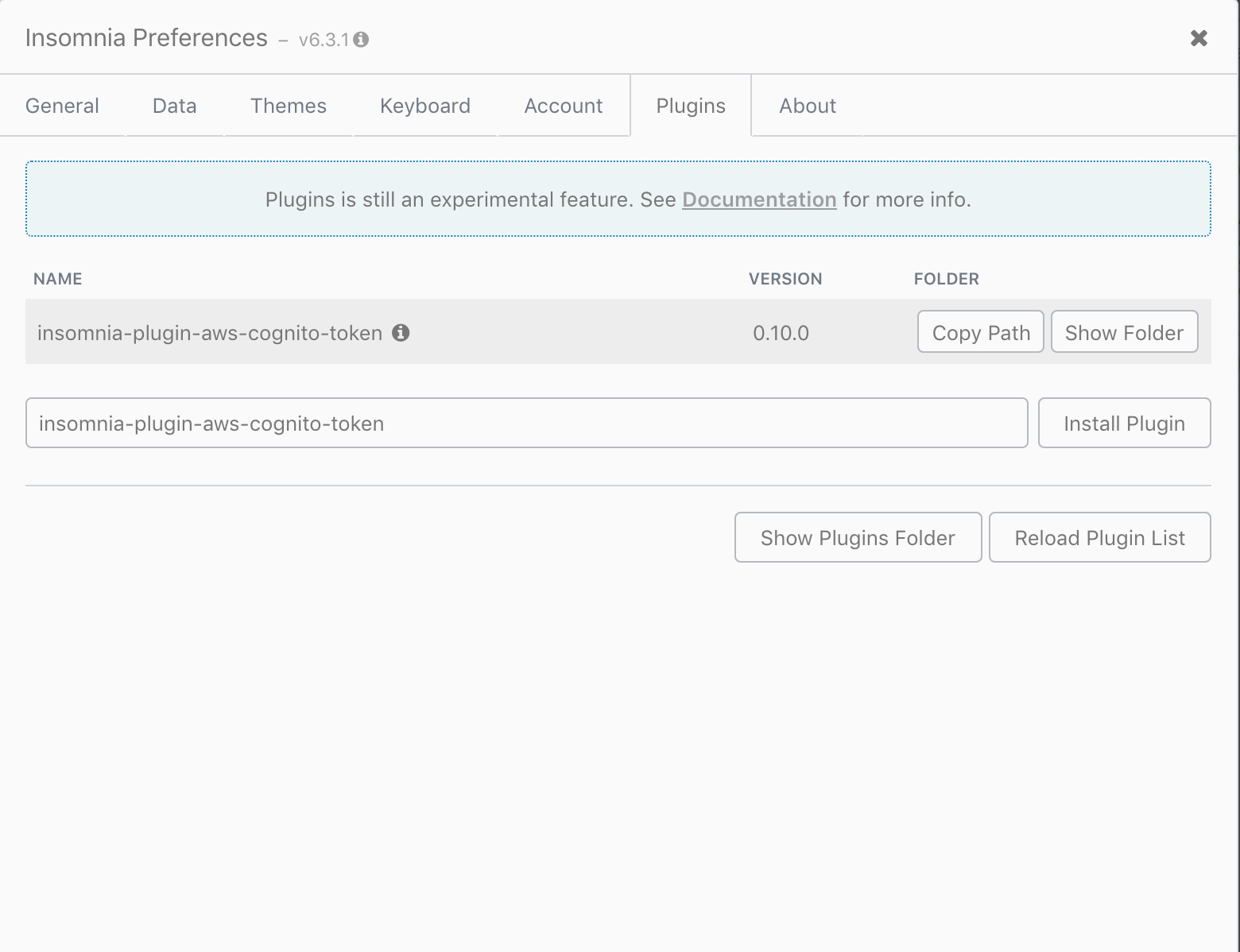Switch to the General tab

62,106
